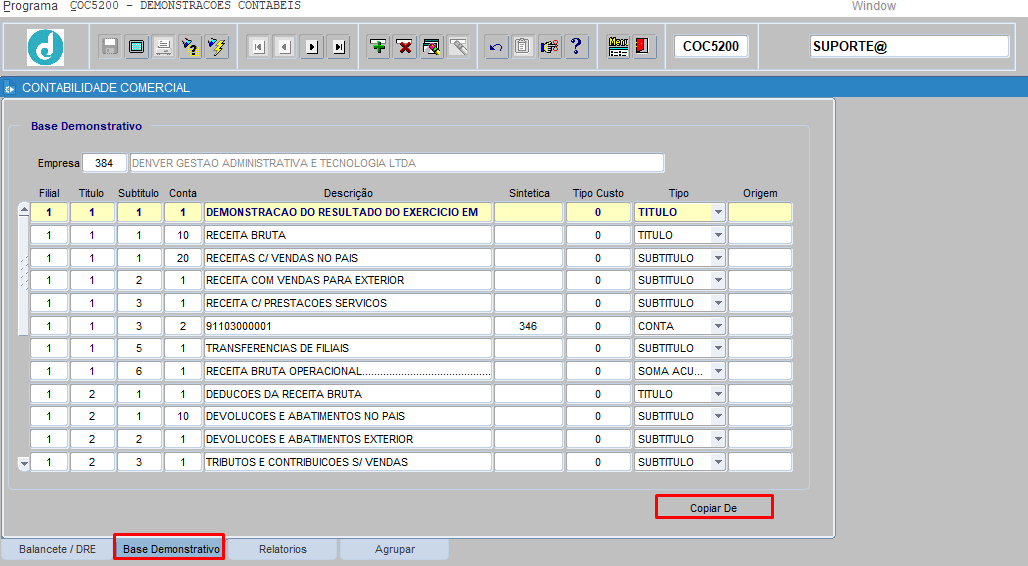Click Tipo Custo field of TRANSFERENCIAS DE FILIAIS row
This screenshot has height=566, width=1028.
[598, 348]
